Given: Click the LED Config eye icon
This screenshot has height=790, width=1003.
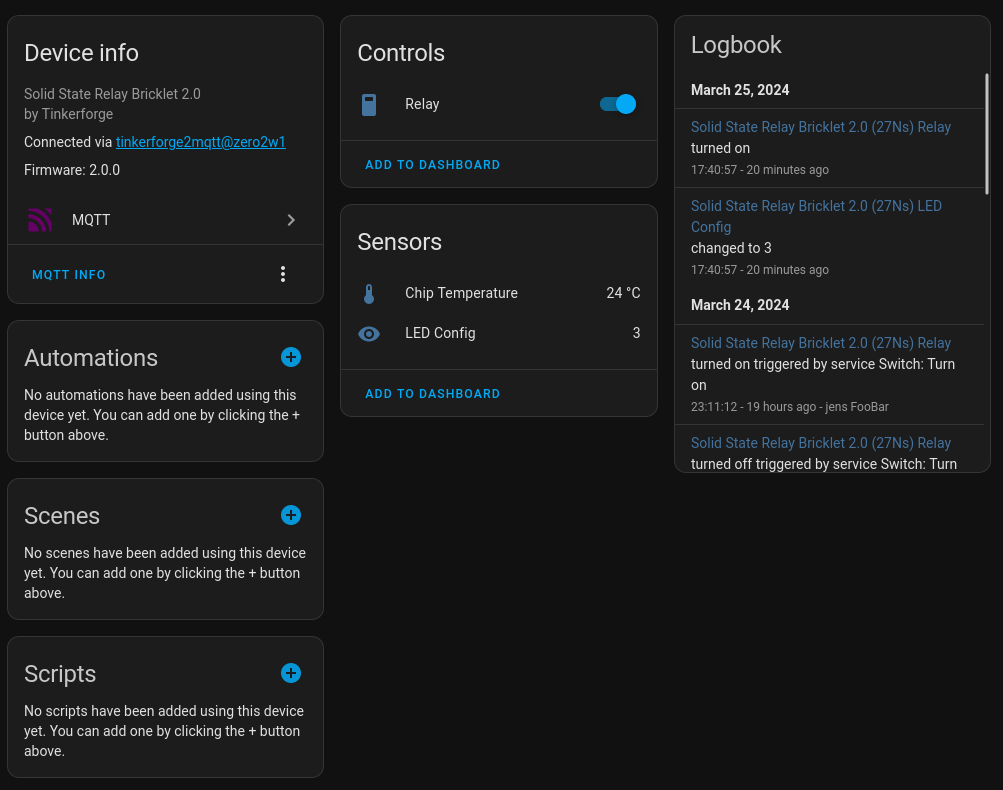Looking at the screenshot, I should point(369,334).
